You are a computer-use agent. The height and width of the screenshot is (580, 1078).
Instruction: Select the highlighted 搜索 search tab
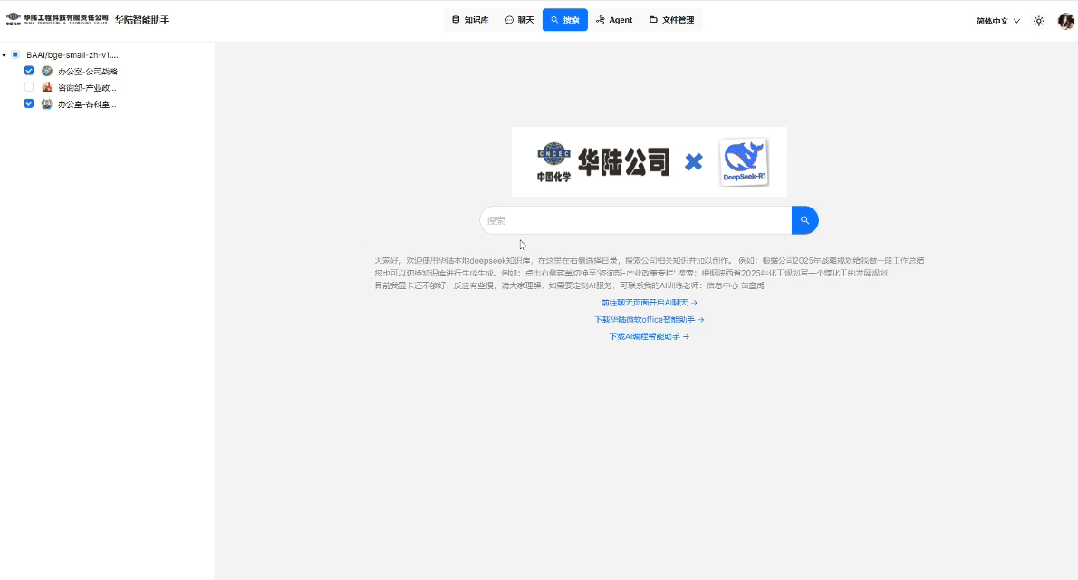click(x=565, y=20)
